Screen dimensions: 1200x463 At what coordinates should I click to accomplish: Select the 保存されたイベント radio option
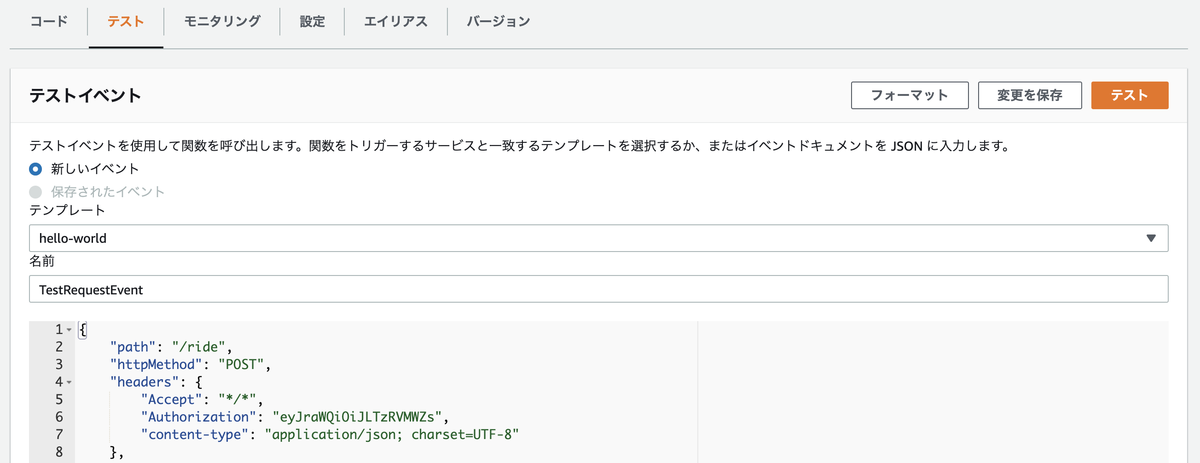tap(36, 191)
